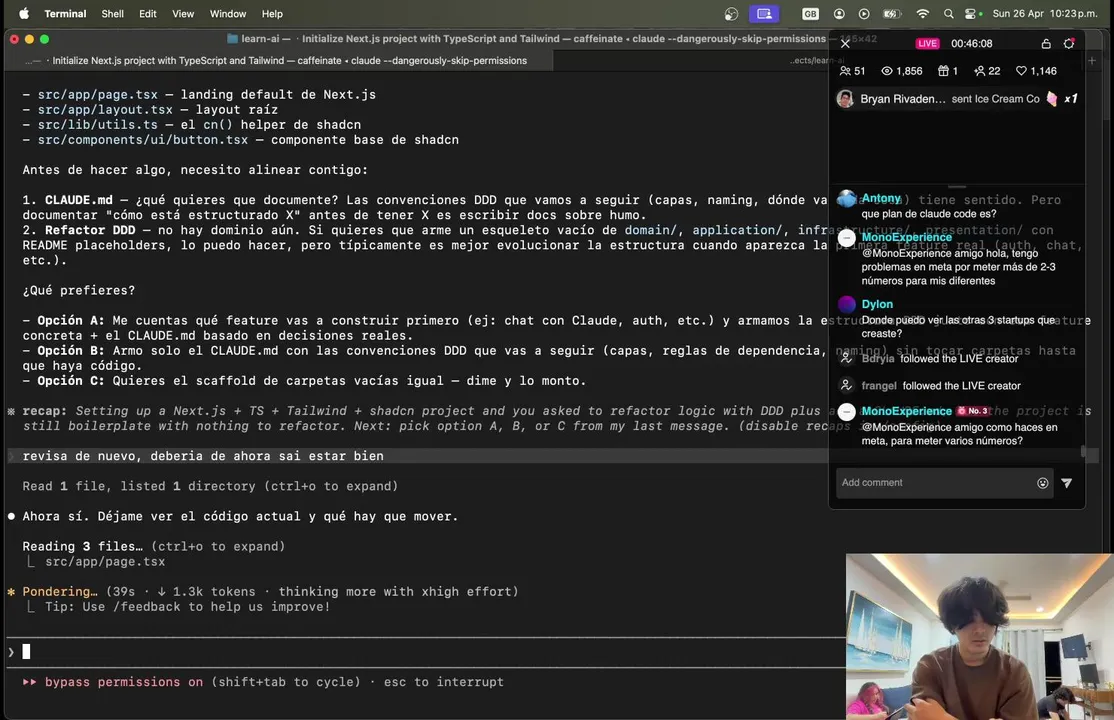The image size is (1114, 720).
Task: Open the Terminal menu
Action: [65, 14]
